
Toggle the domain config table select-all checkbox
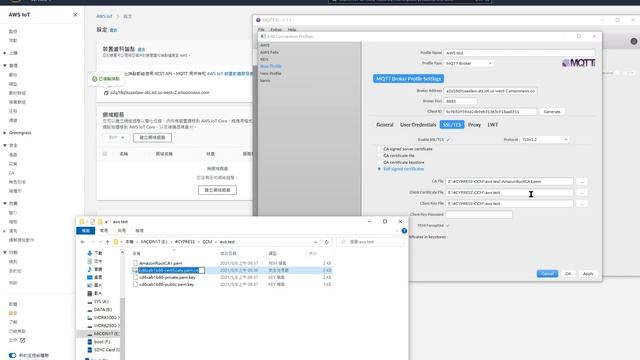[x=105, y=154]
